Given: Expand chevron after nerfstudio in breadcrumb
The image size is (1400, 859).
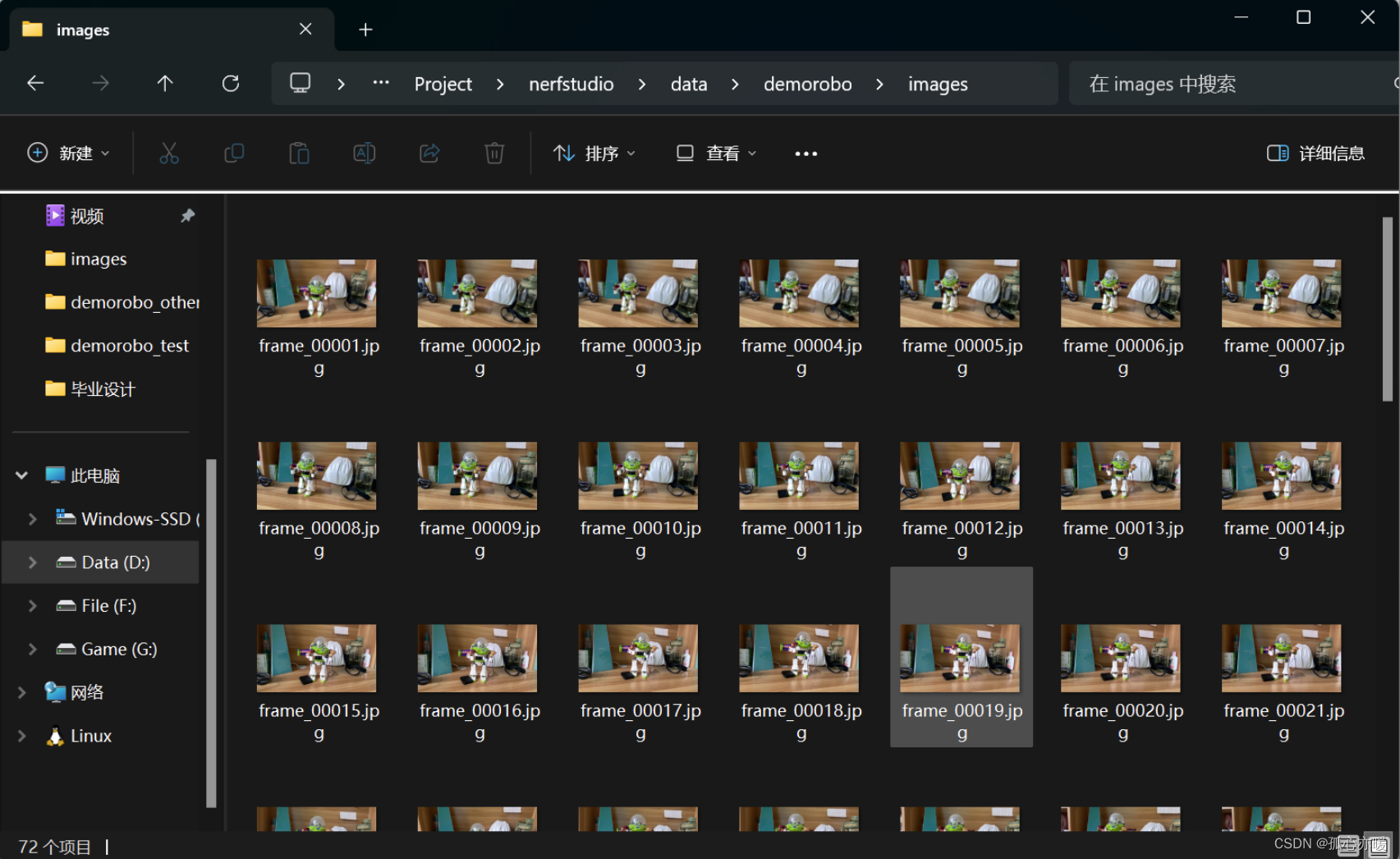Looking at the screenshot, I should point(642,84).
